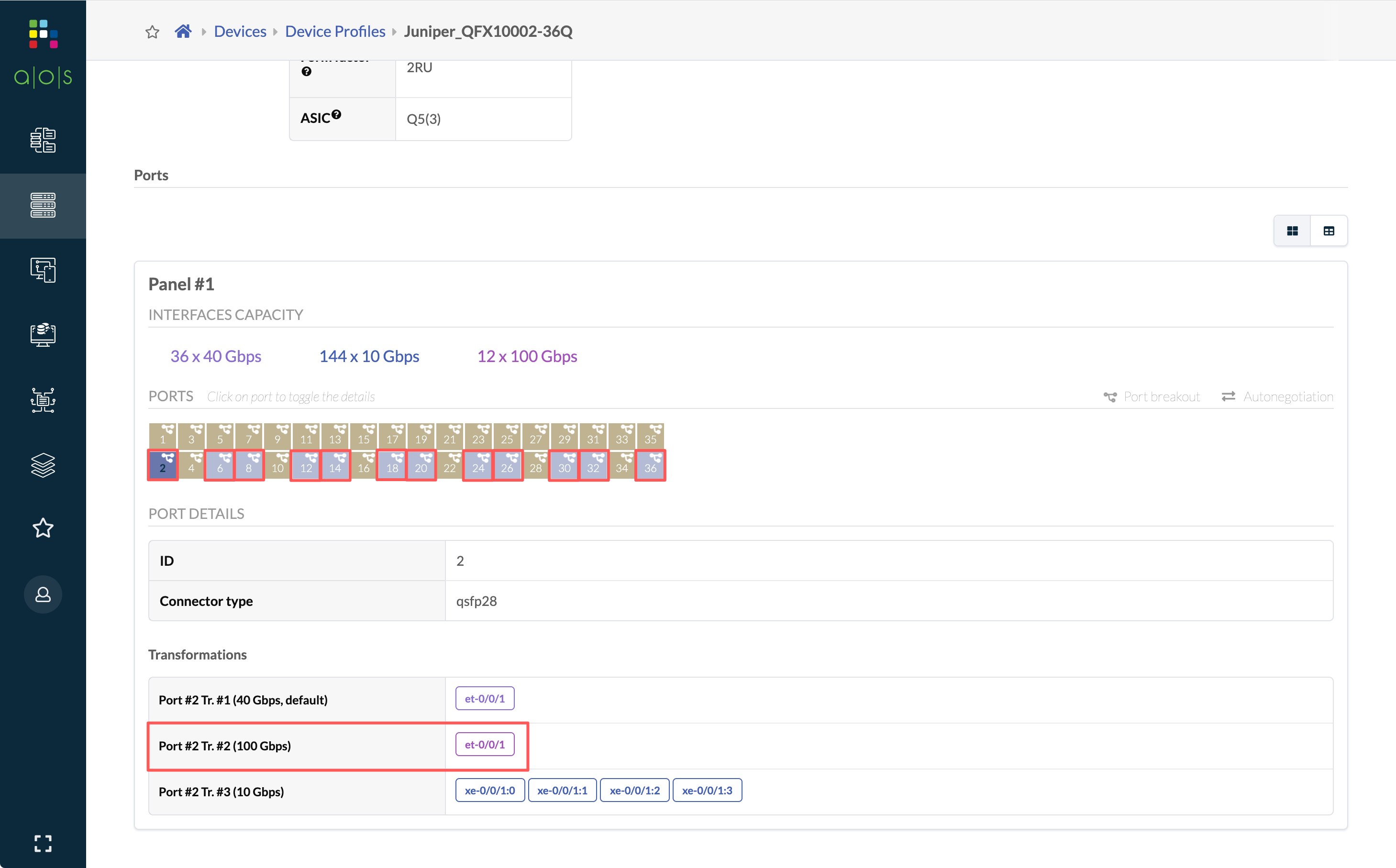Expand details of port 17
The image size is (1396, 868).
[392, 436]
